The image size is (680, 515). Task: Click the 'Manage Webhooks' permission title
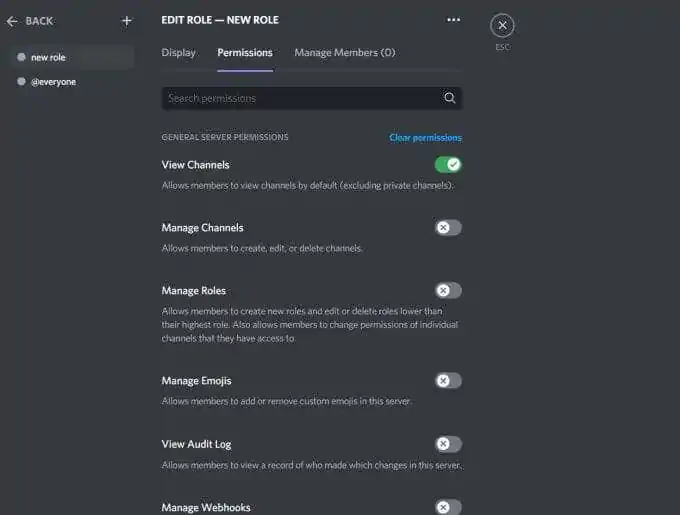206,507
